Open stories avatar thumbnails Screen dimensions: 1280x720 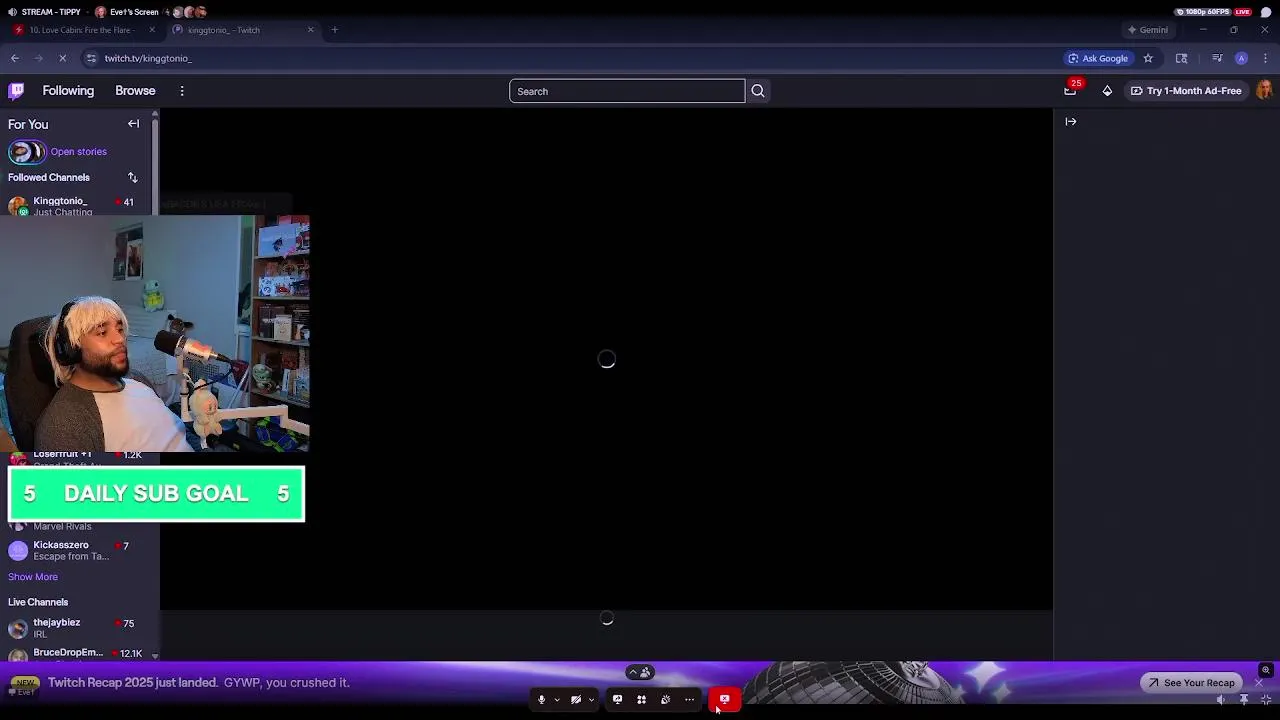point(27,152)
